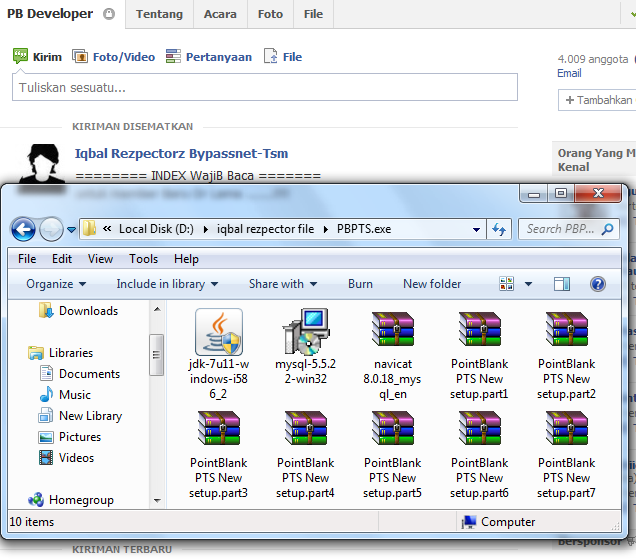
Task: Create a New folder
Action: pos(432,284)
